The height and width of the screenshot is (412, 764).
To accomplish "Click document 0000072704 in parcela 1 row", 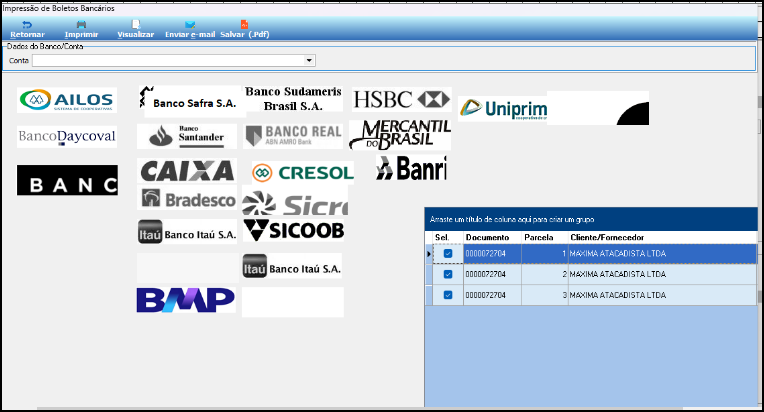I will [x=485, y=254].
